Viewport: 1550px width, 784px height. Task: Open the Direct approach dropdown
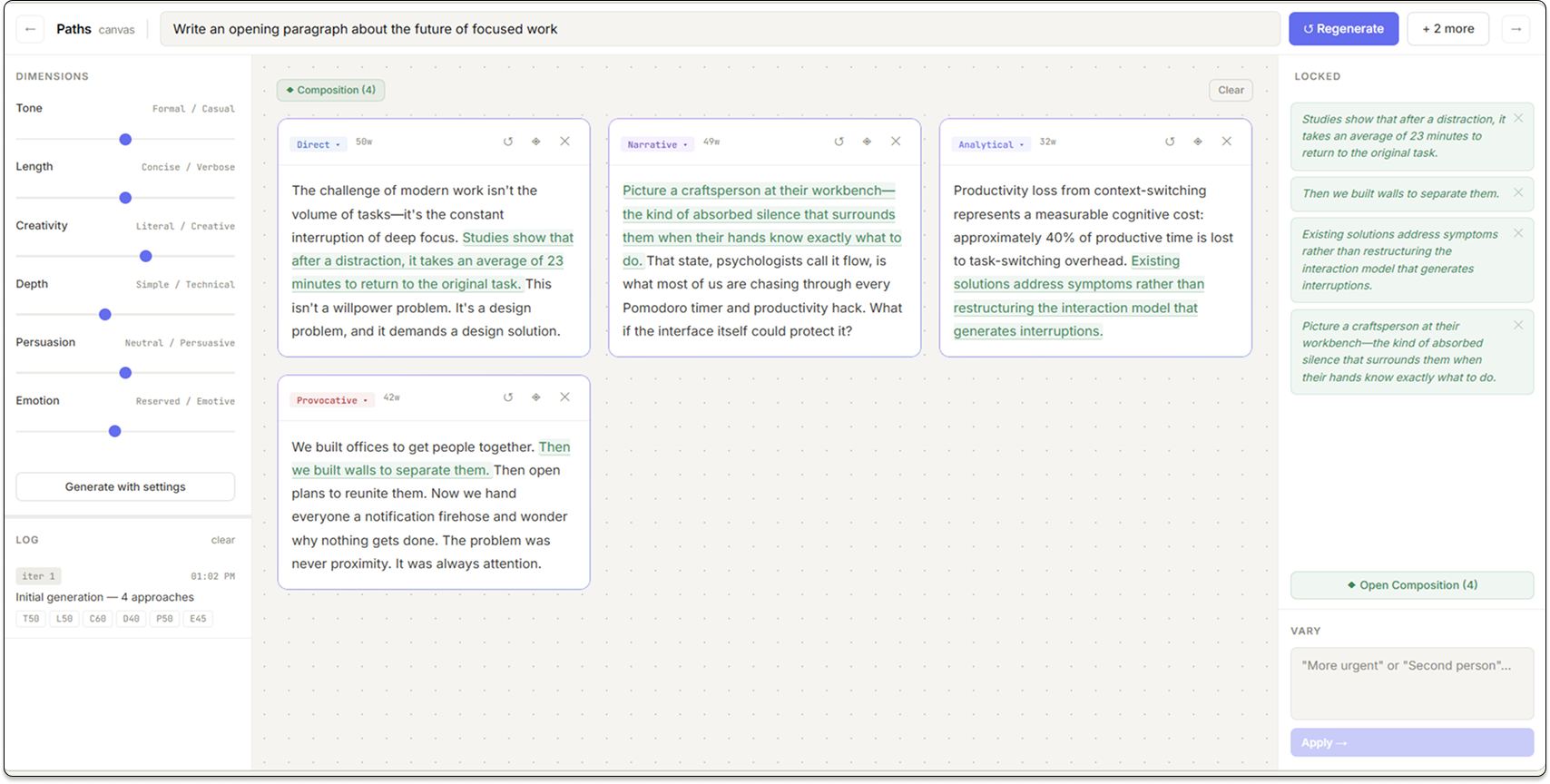point(318,144)
